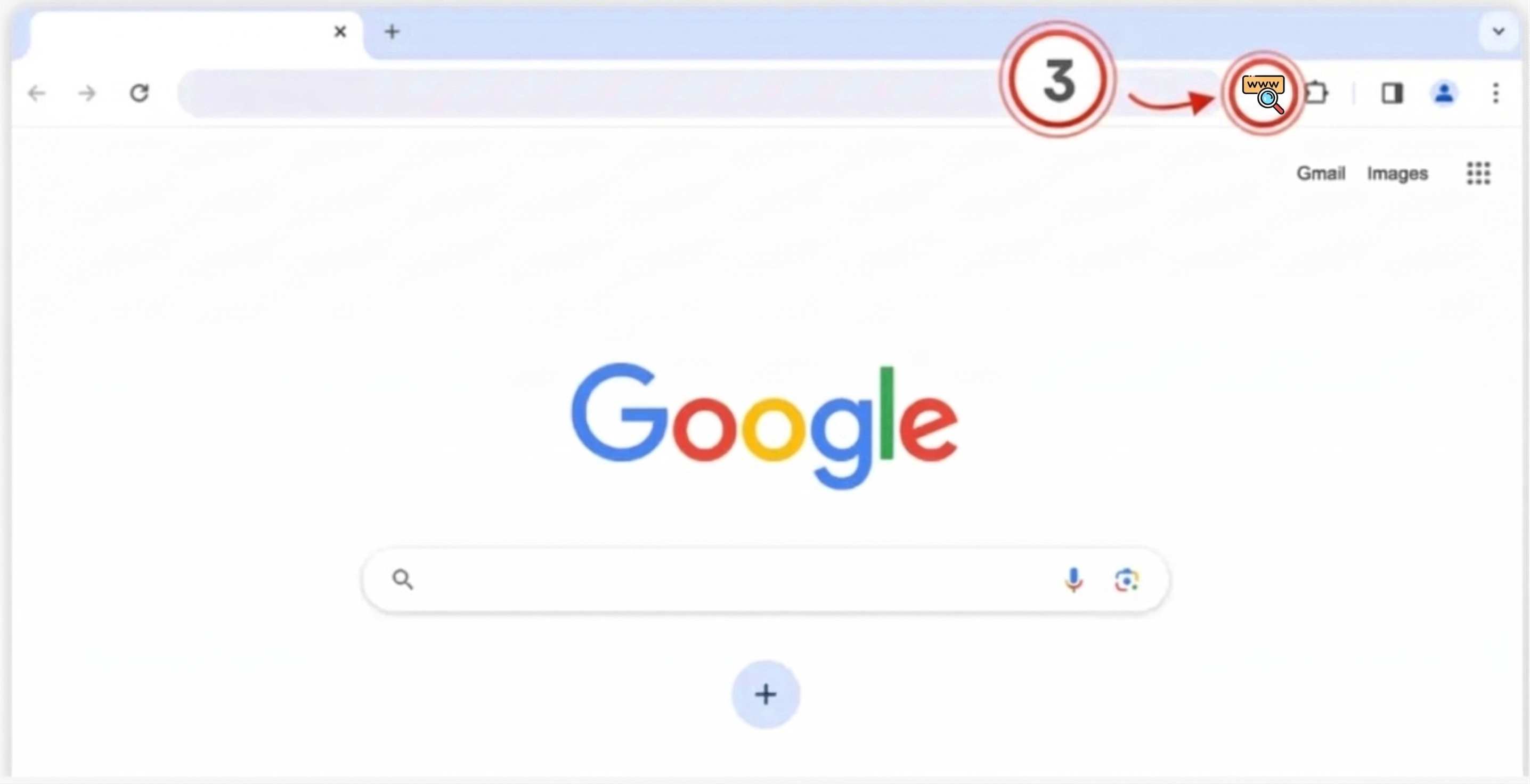Close the current browser tab
Viewport: 1530px width, 784px height.
click(340, 31)
